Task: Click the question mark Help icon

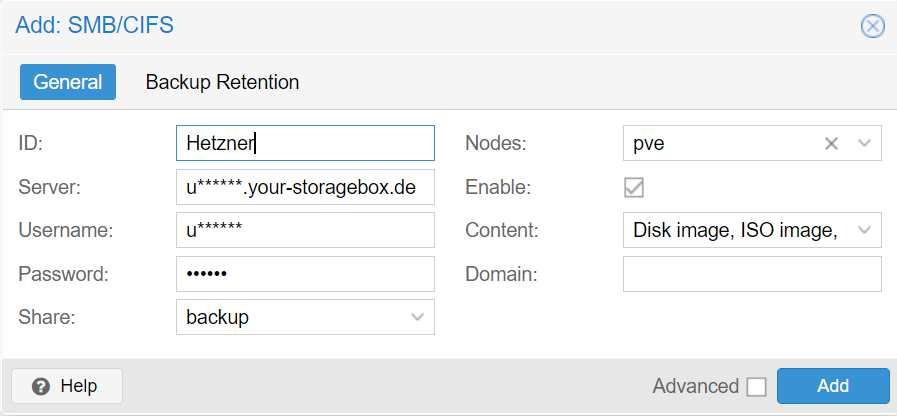Action: [41, 386]
